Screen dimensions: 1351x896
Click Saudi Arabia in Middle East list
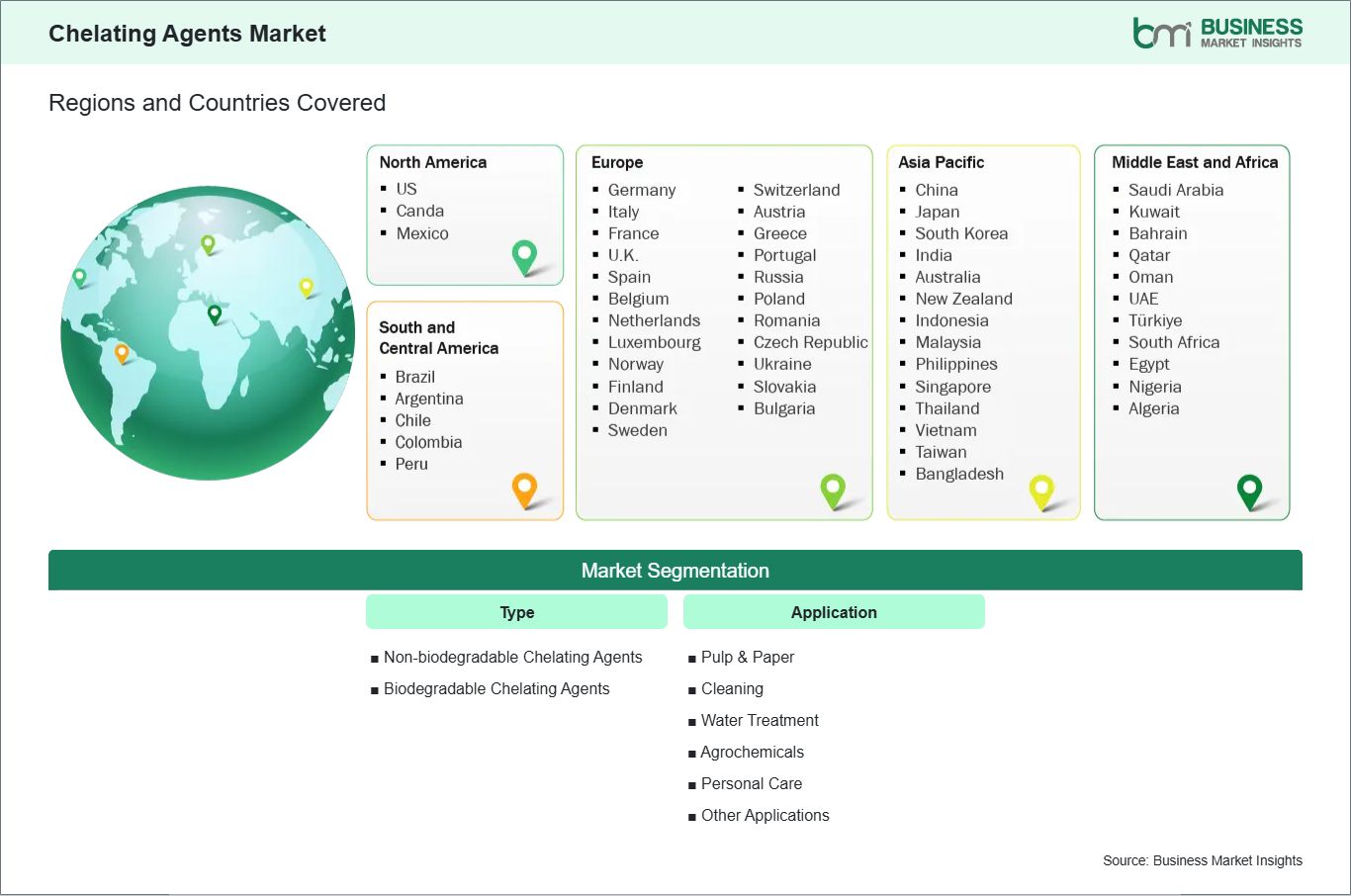[x=1175, y=190]
